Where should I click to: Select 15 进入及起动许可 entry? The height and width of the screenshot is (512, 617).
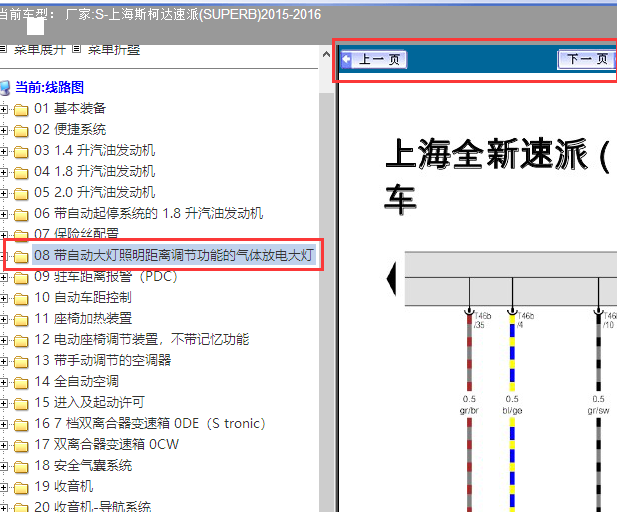click(x=89, y=402)
